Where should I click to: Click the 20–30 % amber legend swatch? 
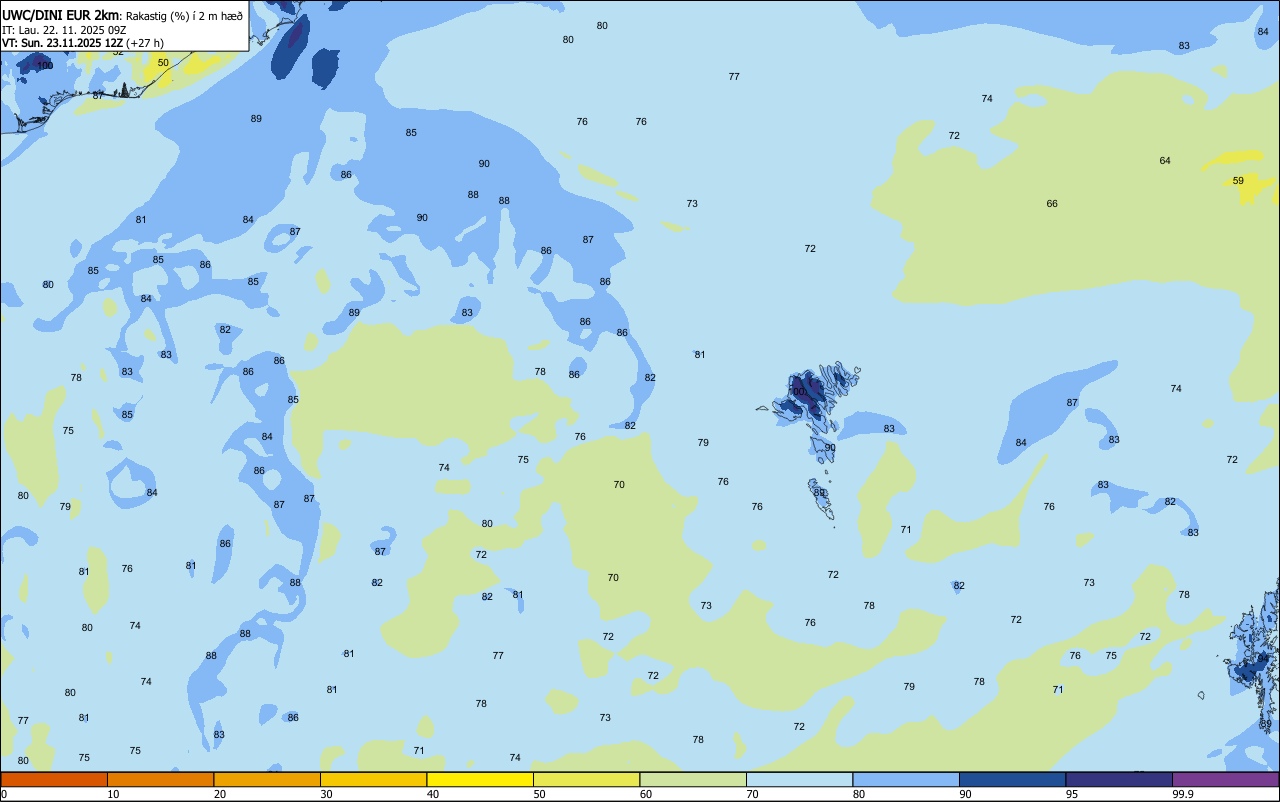[267, 779]
